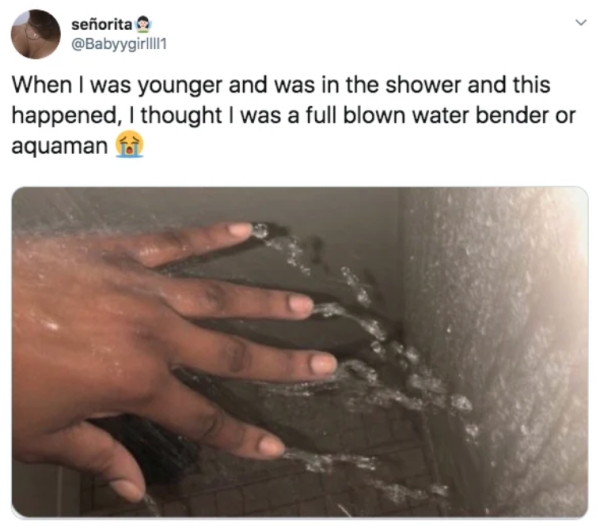Click the emoji beside the señorita name
The height and width of the screenshot is (527, 600).
tap(143, 24)
